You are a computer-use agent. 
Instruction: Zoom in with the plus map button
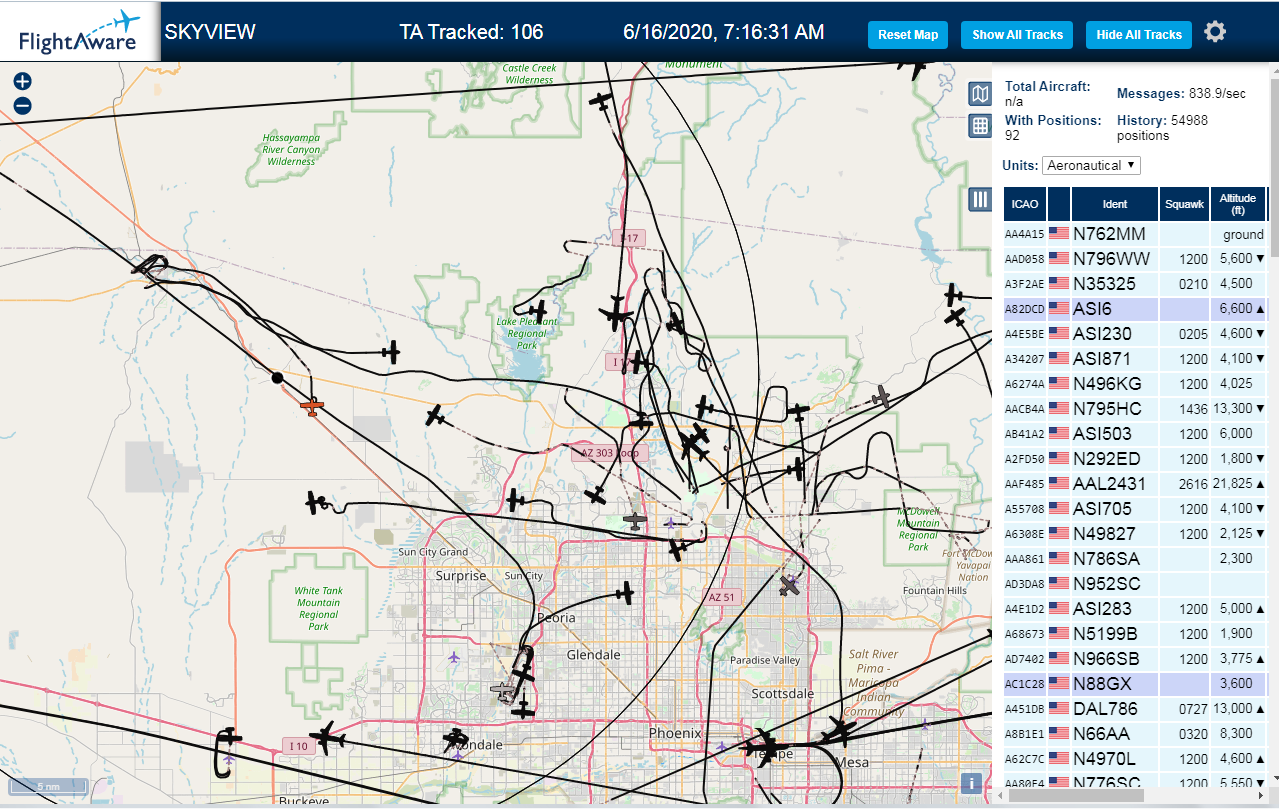pyautogui.click(x=22, y=82)
